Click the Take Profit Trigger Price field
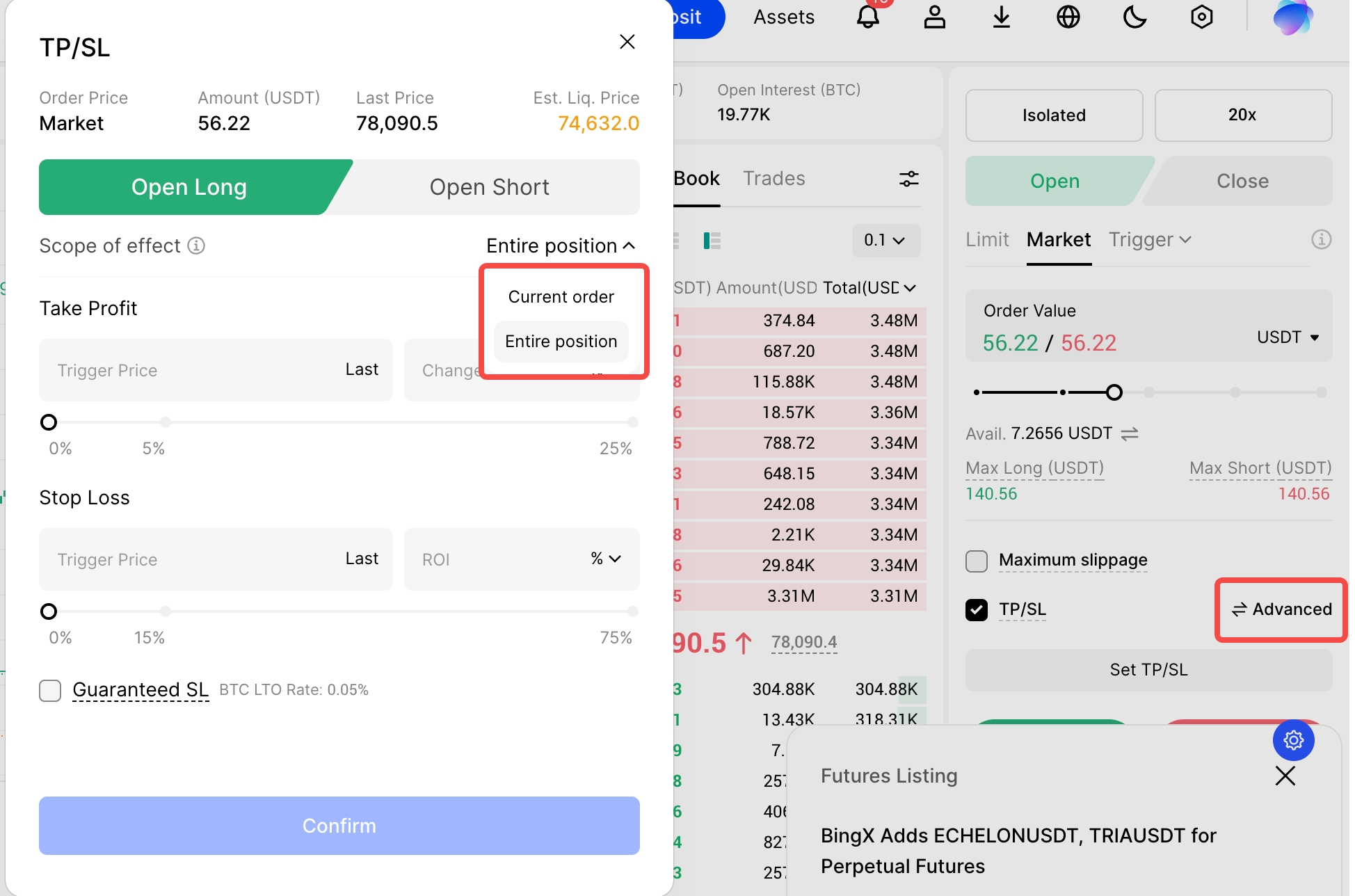Viewport: 1355px width, 896px height. click(188, 370)
